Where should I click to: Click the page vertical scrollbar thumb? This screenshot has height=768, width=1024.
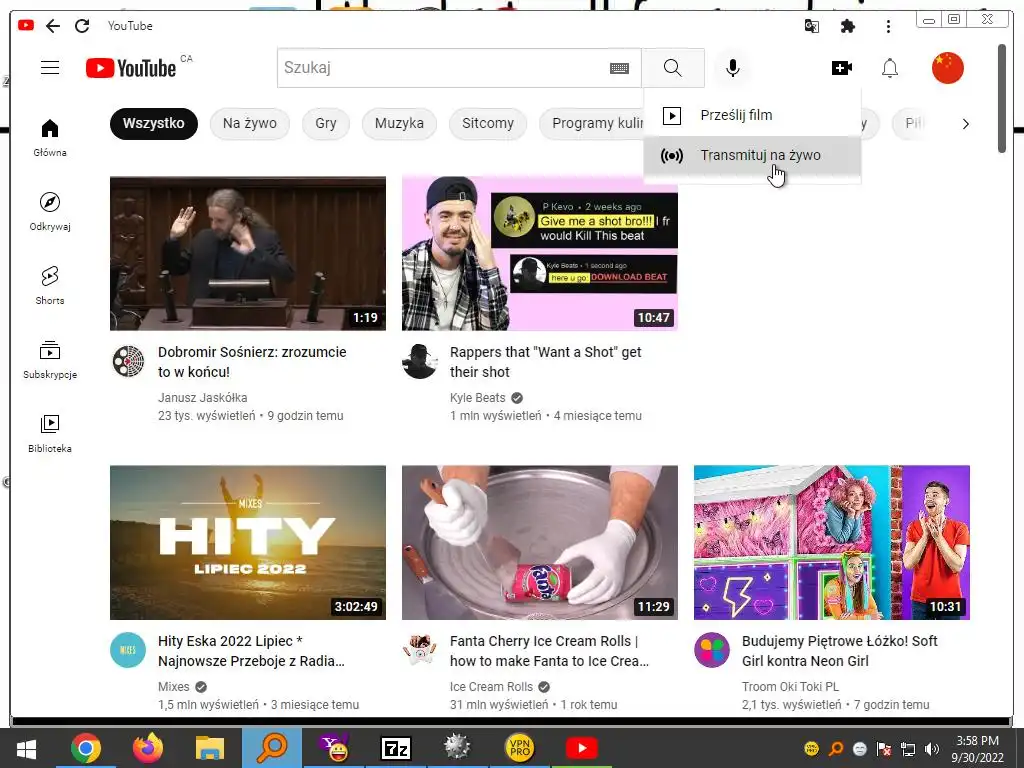1002,98
